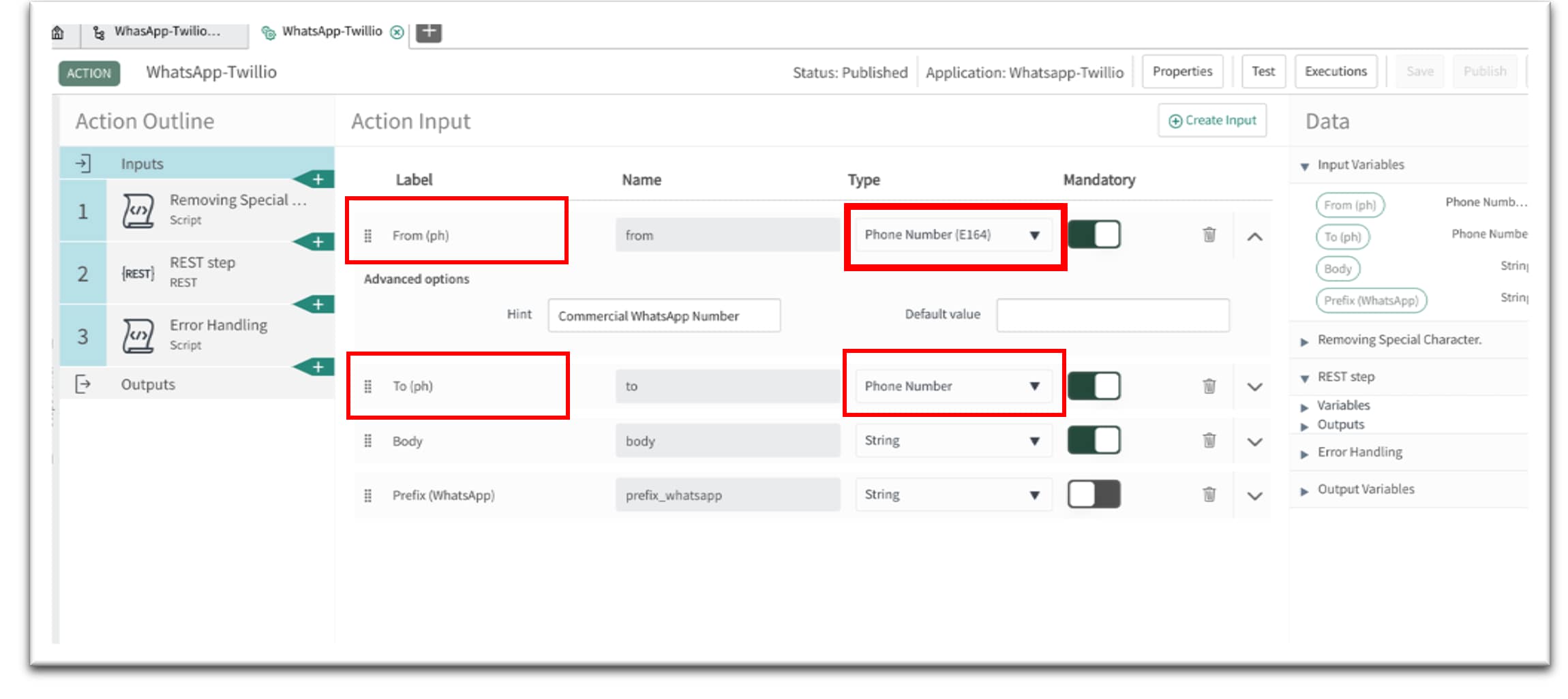Delete the From (ph) input
Viewport: 1568px width, 699px height.
point(1209,235)
